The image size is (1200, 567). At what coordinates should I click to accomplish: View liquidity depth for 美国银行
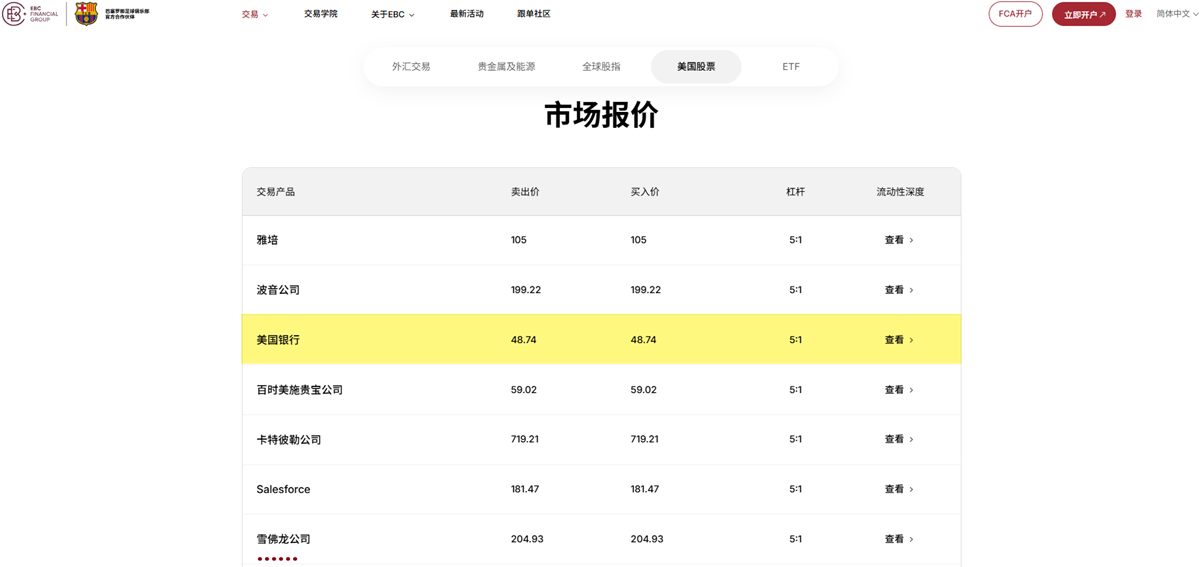[x=899, y=340]
